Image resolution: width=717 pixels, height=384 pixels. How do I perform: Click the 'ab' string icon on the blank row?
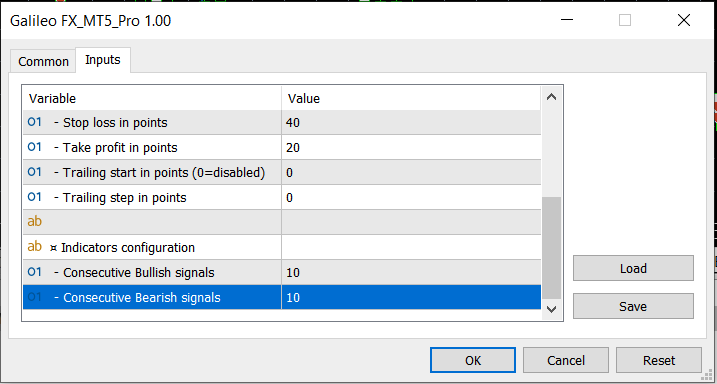(35, 222)
